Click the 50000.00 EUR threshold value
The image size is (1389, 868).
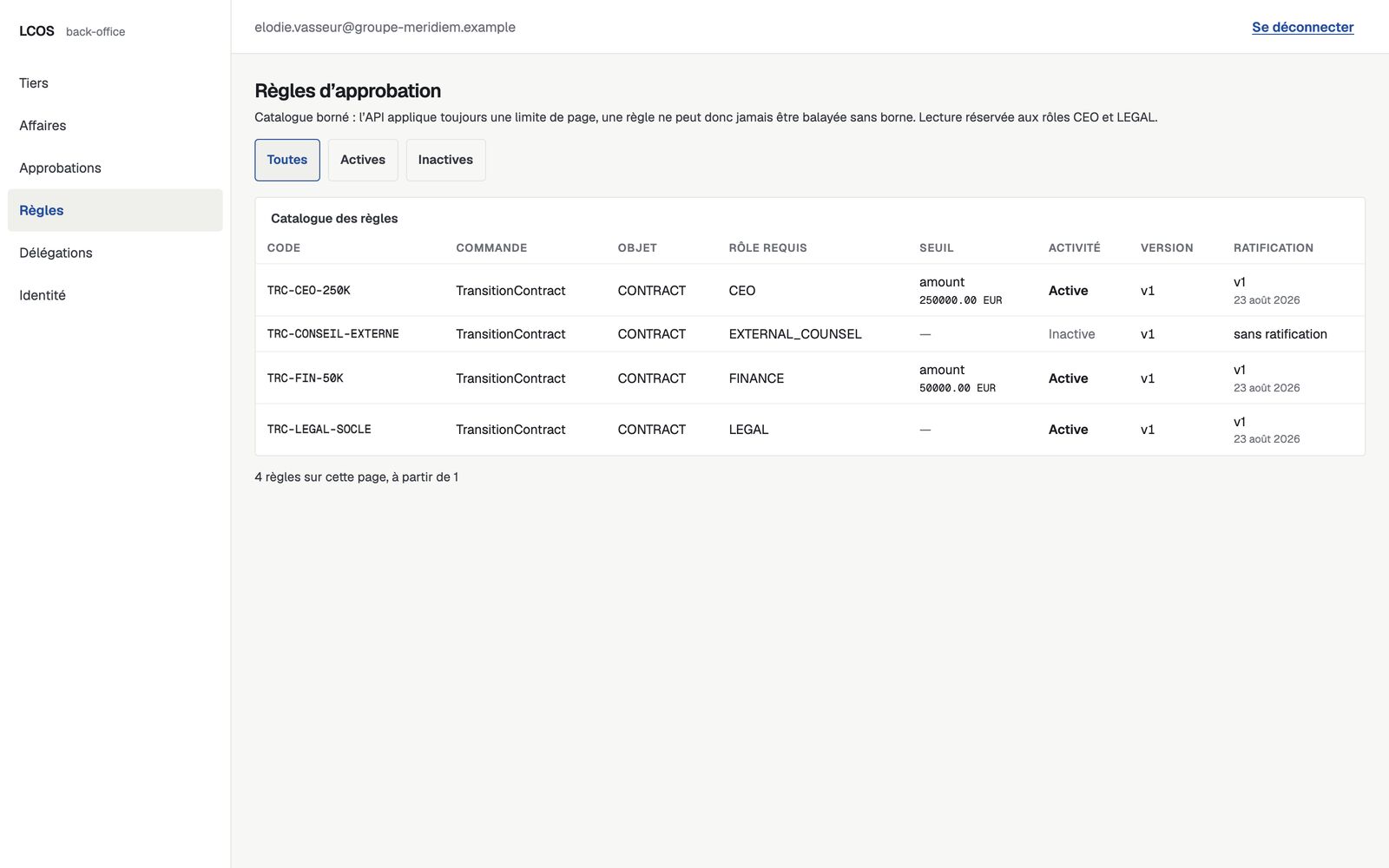coord(958,388)
